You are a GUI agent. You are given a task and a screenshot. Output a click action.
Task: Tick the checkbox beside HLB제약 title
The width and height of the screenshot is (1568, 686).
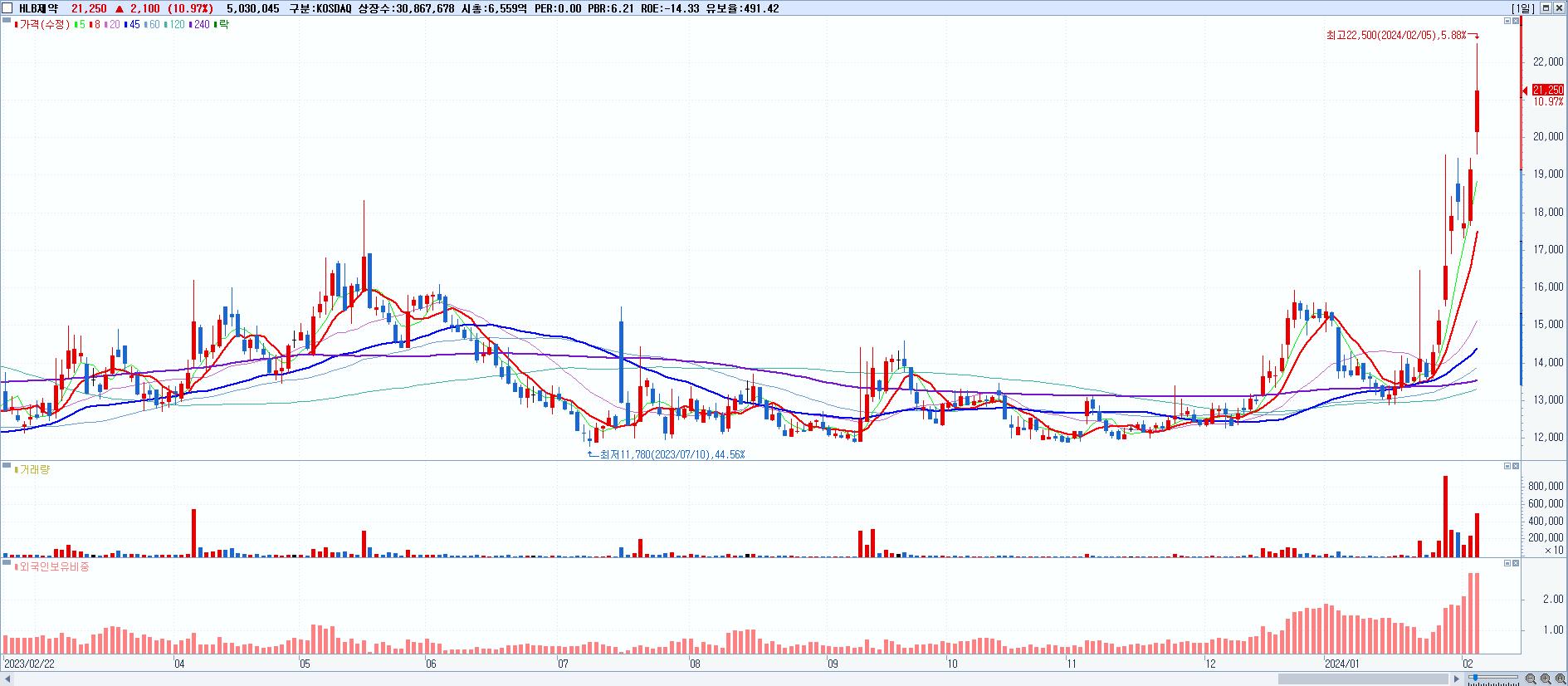tap(7, 8)
